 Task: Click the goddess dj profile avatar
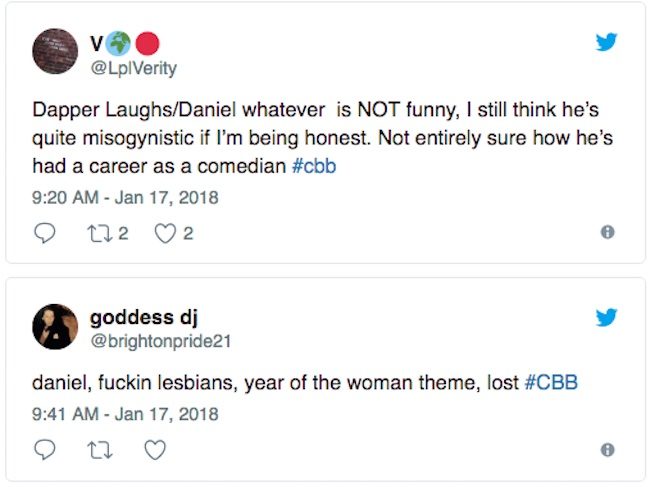[55, 327]
